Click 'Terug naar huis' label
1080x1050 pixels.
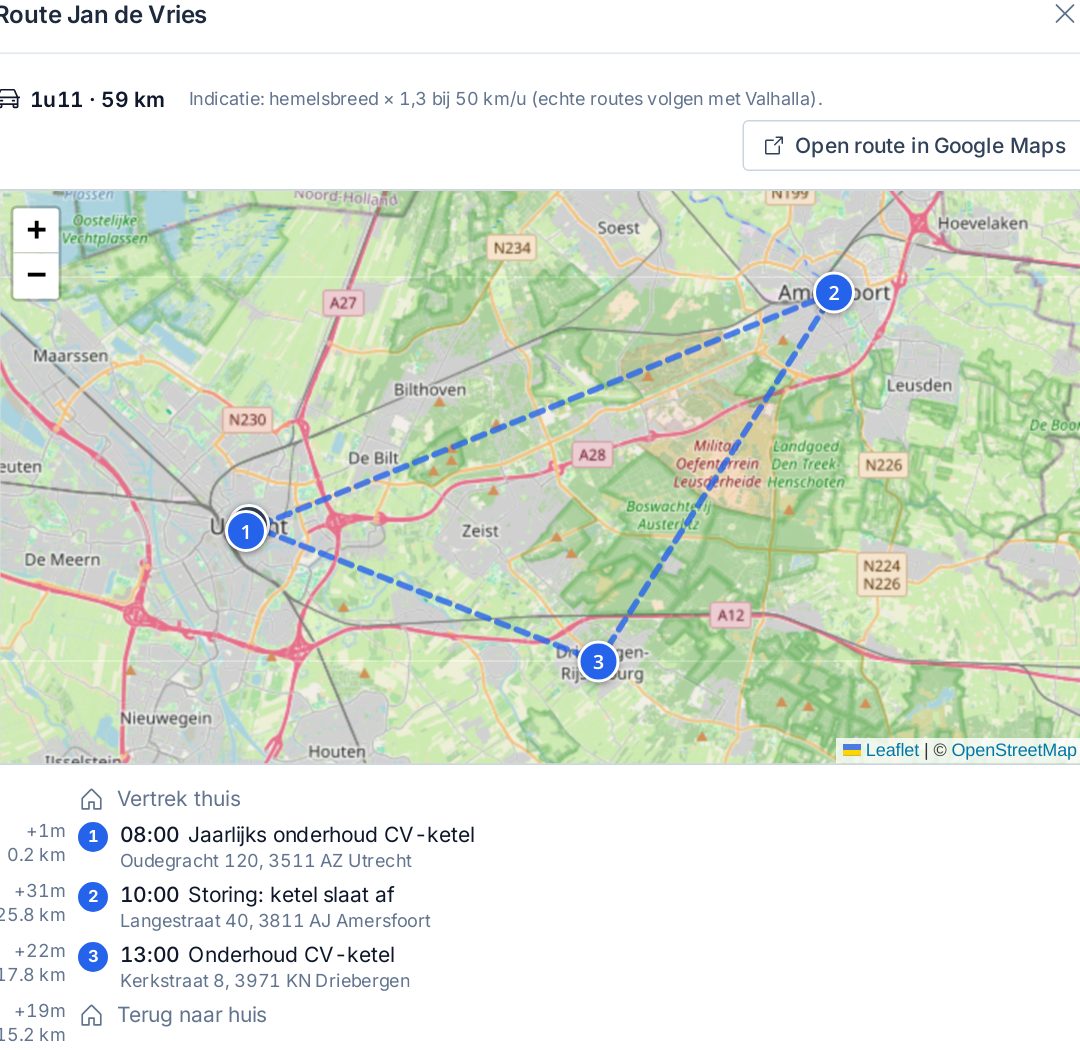(x=192, y=1016)
